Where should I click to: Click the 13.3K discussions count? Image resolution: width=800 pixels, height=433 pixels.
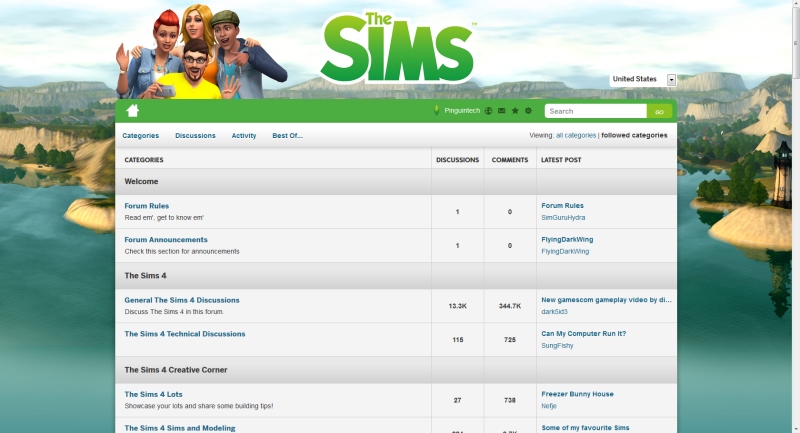458,306
